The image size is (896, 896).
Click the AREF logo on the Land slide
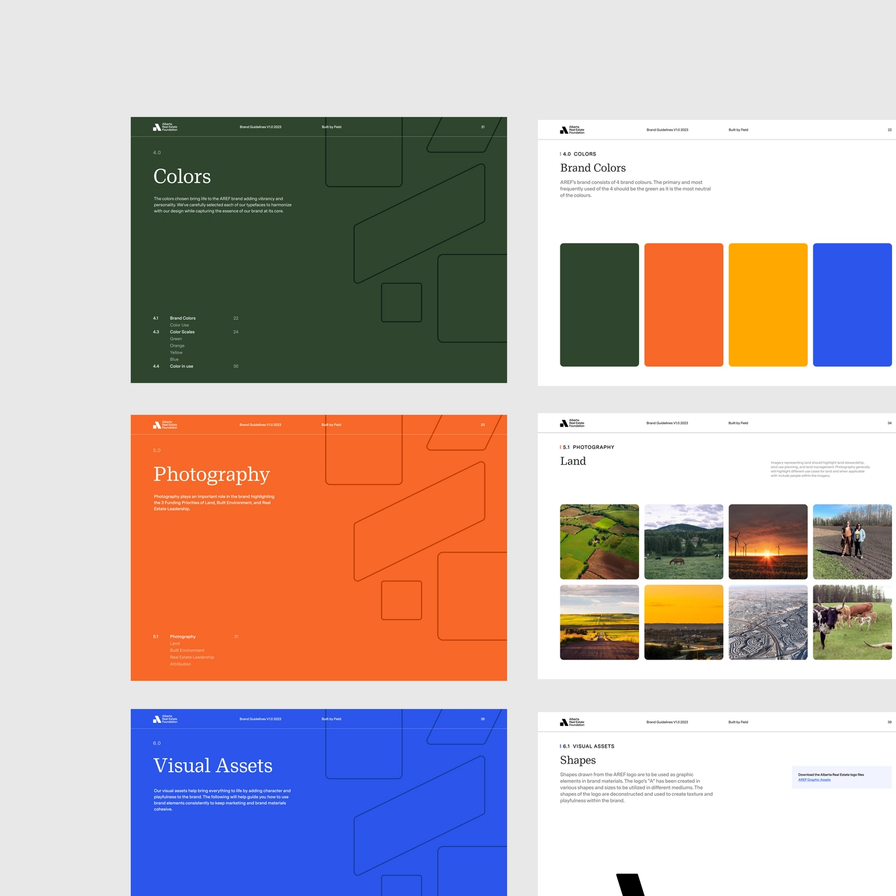point(572,423)
